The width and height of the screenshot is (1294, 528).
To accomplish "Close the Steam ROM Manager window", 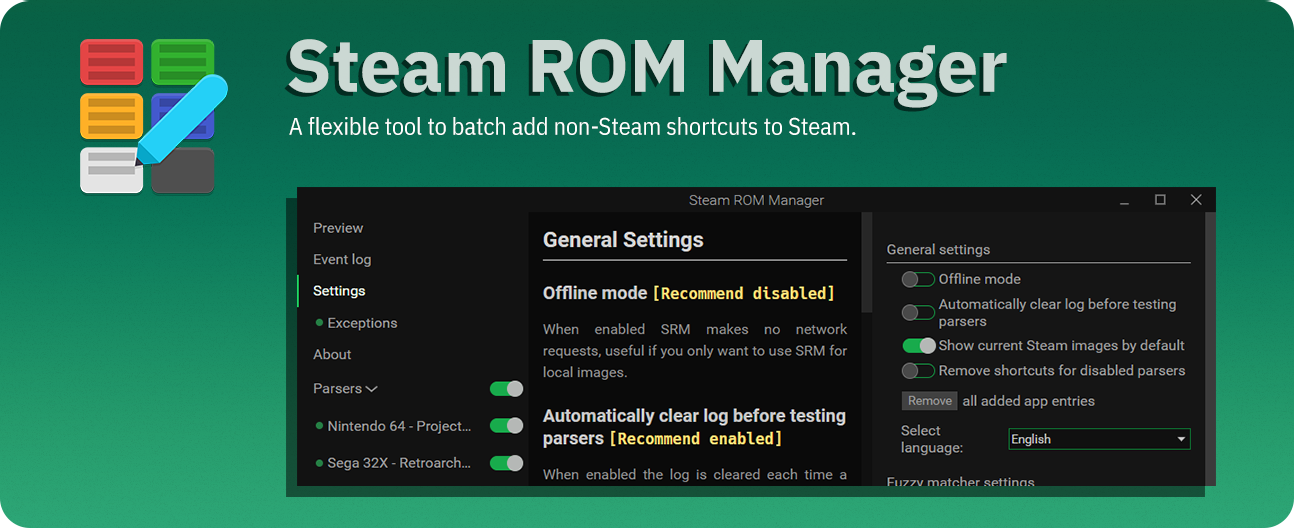I will (x=1196, y=200).
